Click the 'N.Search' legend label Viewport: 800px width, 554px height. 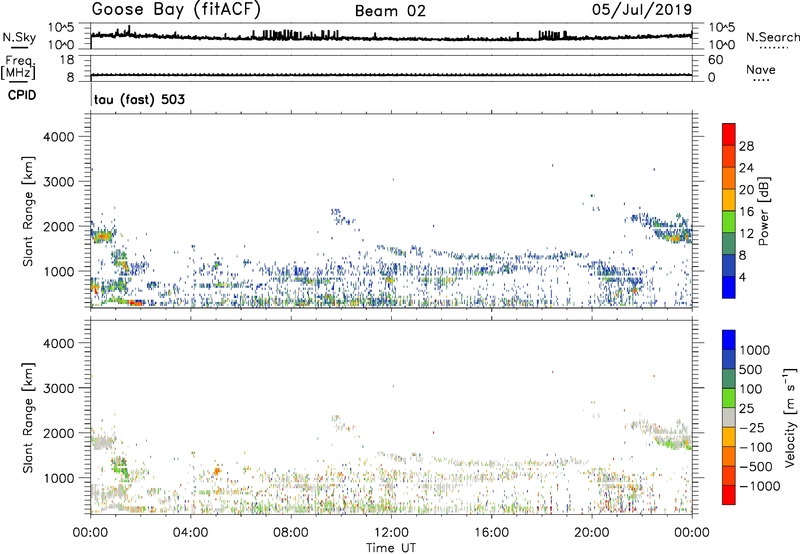pyautogui.click(x=772, y=37)
